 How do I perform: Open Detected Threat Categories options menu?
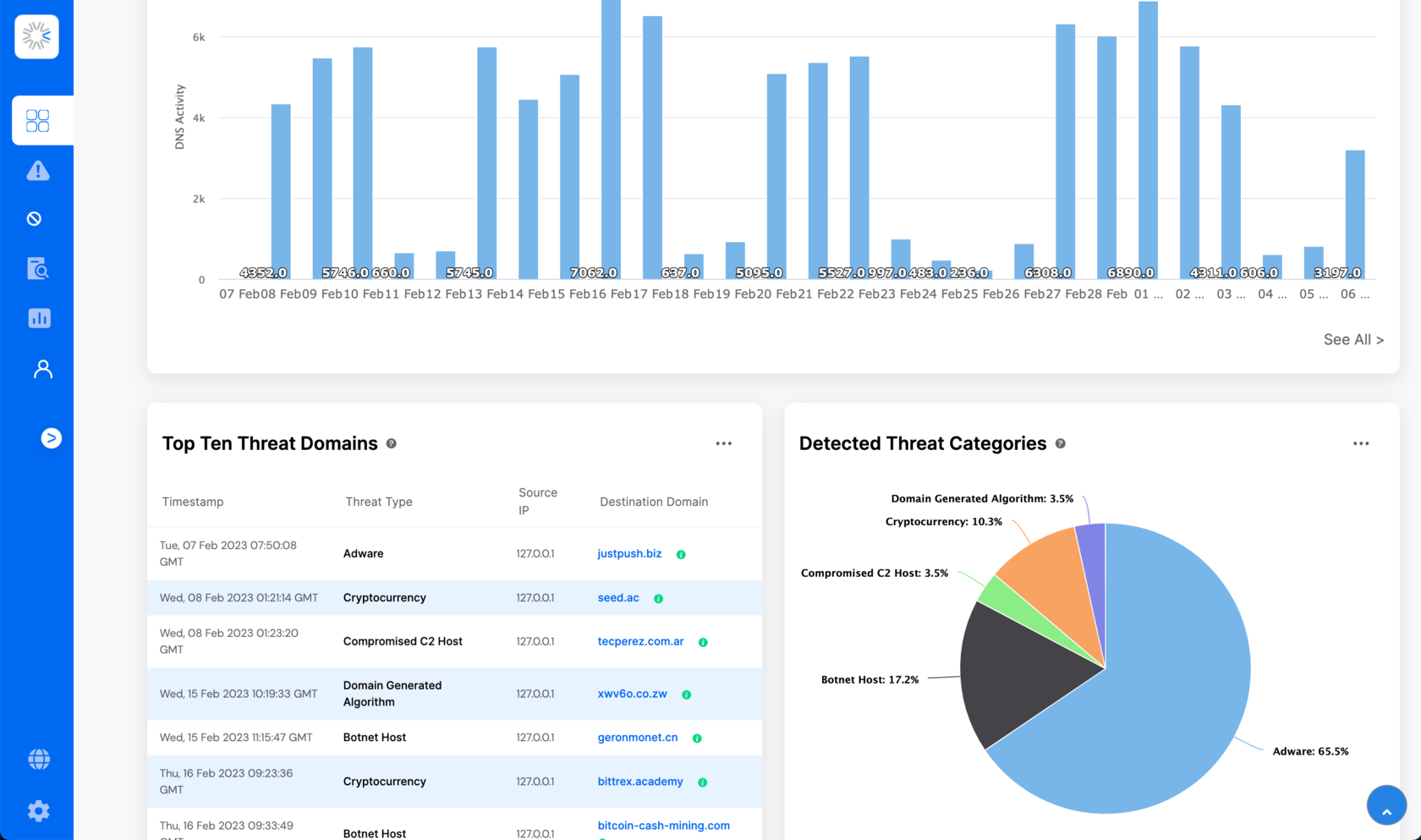pyautogui.click(x=1361, y=443)
